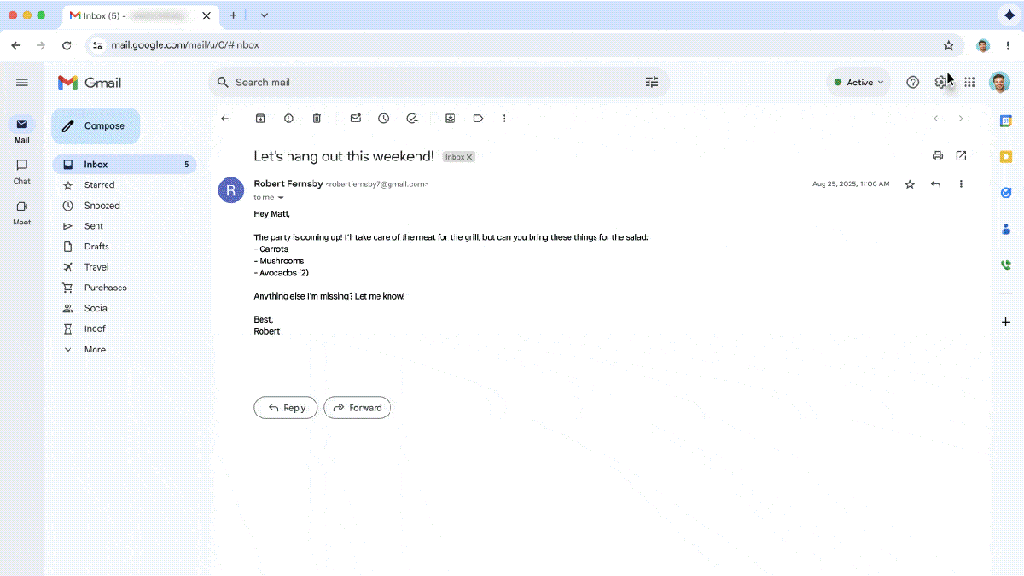This screenshot has width=1024, height=576.
Task: Click the Forward button
Action: (357, 407)
